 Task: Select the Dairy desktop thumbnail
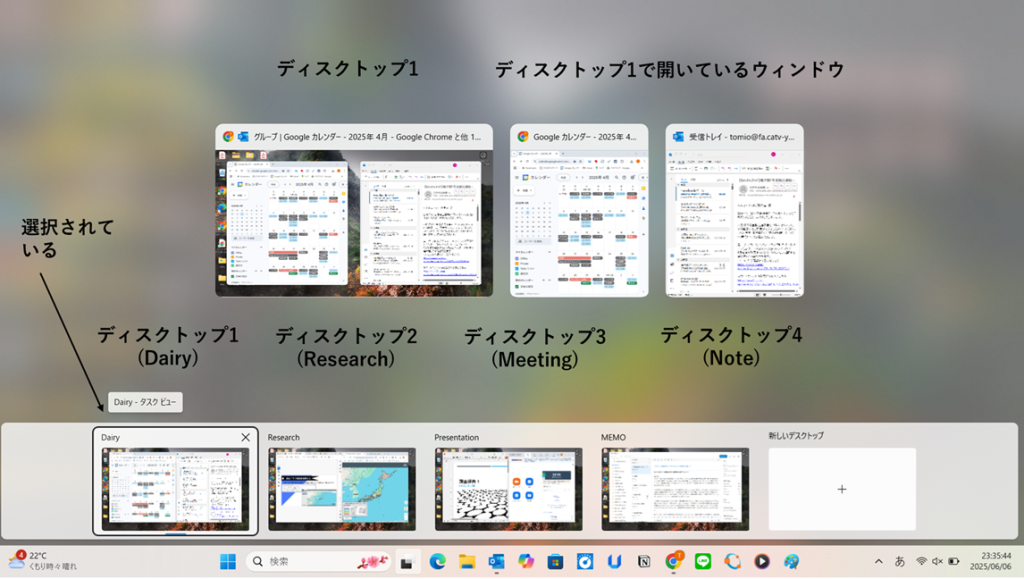(175, 488)
